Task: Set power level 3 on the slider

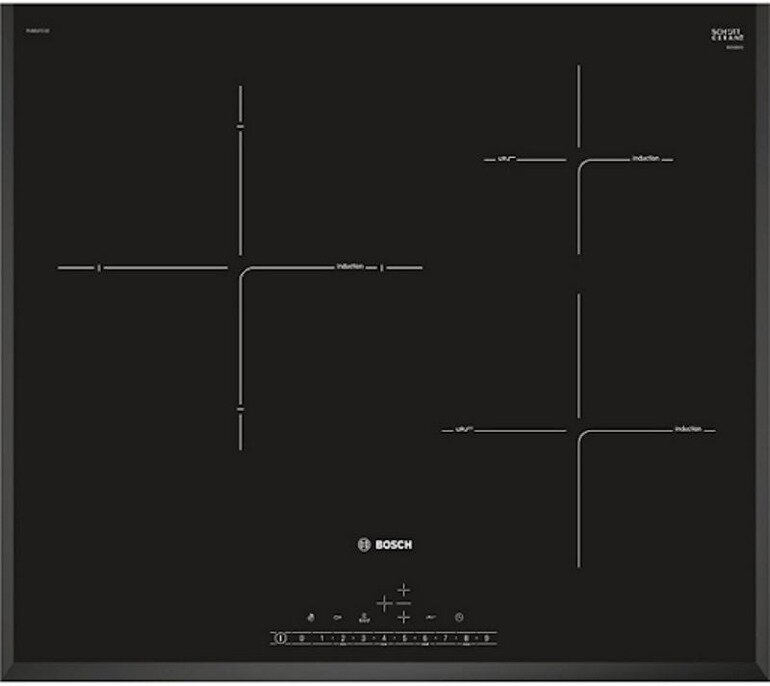Action: click(x=363, y=638)
